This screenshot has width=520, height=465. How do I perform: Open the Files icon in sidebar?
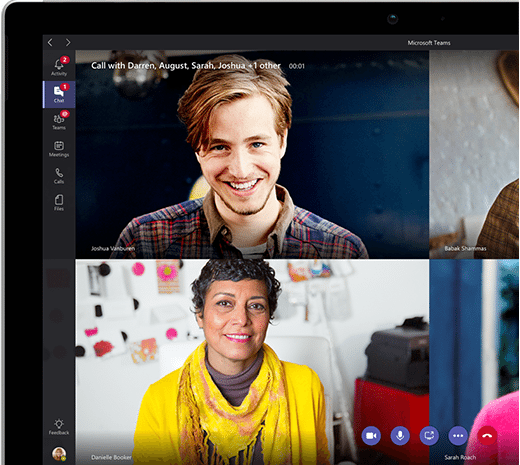59,203
